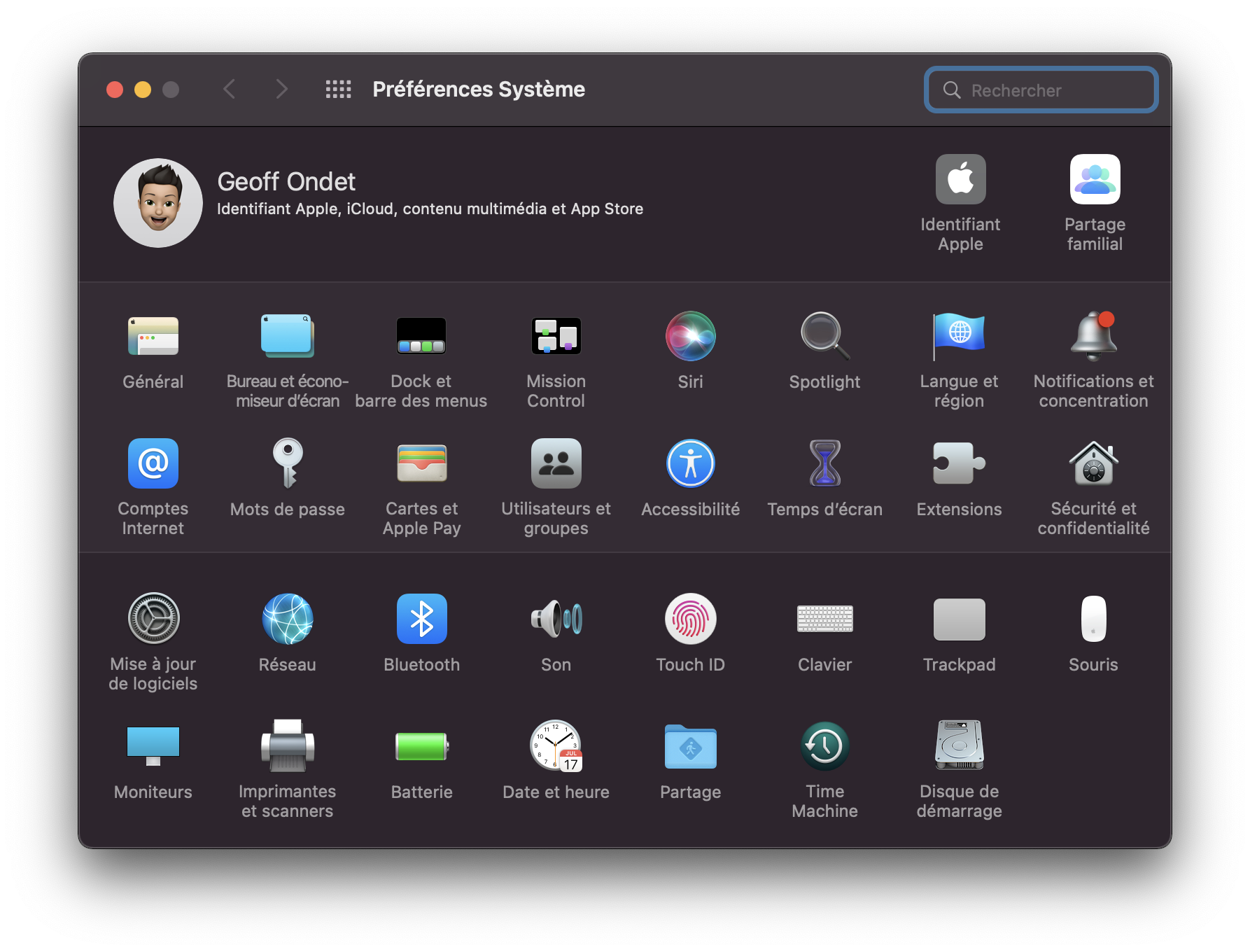Click Geoff Ondet's avatar picture
The image size is (1250, 952).
pyautogui.click(x=158, y=203)
